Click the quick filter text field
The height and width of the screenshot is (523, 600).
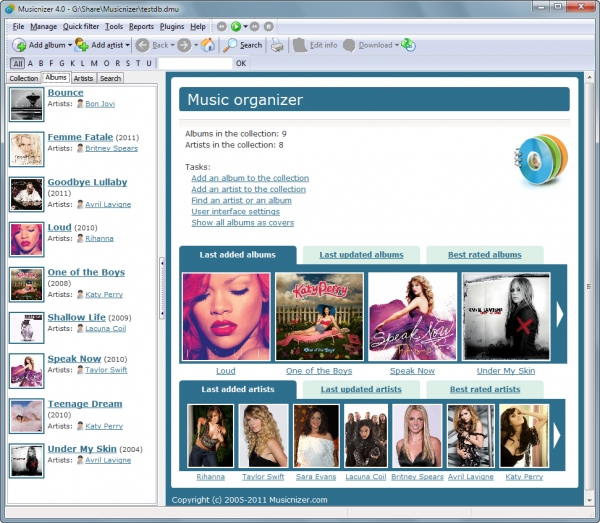(x=195, y=63)
